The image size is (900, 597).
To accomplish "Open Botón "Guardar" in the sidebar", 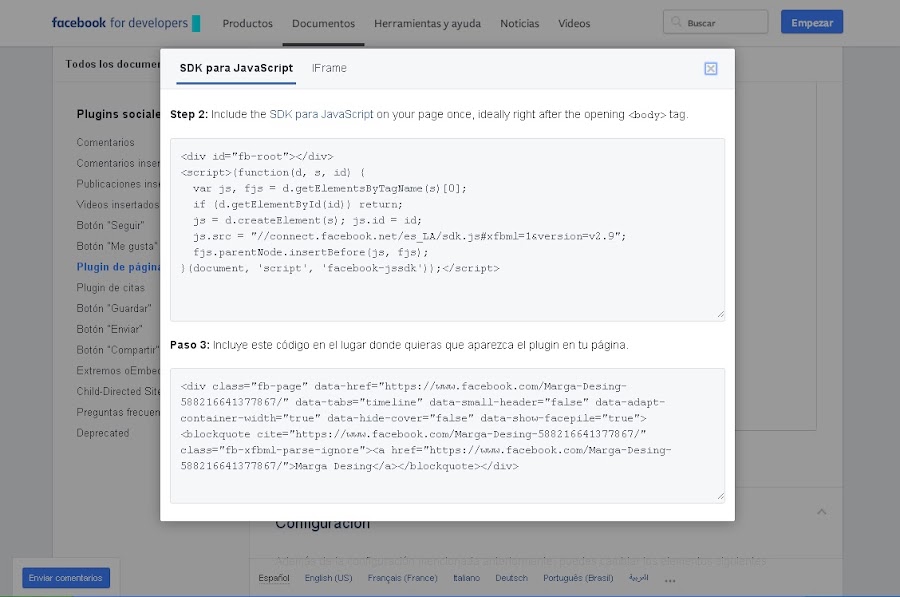I will click(114, 308).
